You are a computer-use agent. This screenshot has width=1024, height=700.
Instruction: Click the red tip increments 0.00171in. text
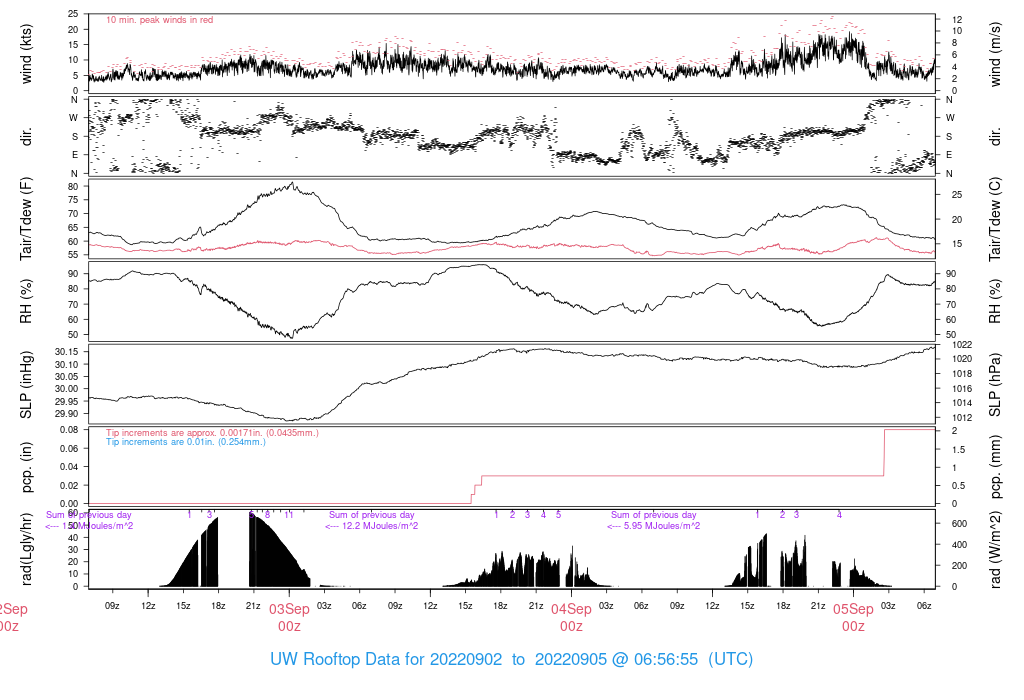coord(212,432)
